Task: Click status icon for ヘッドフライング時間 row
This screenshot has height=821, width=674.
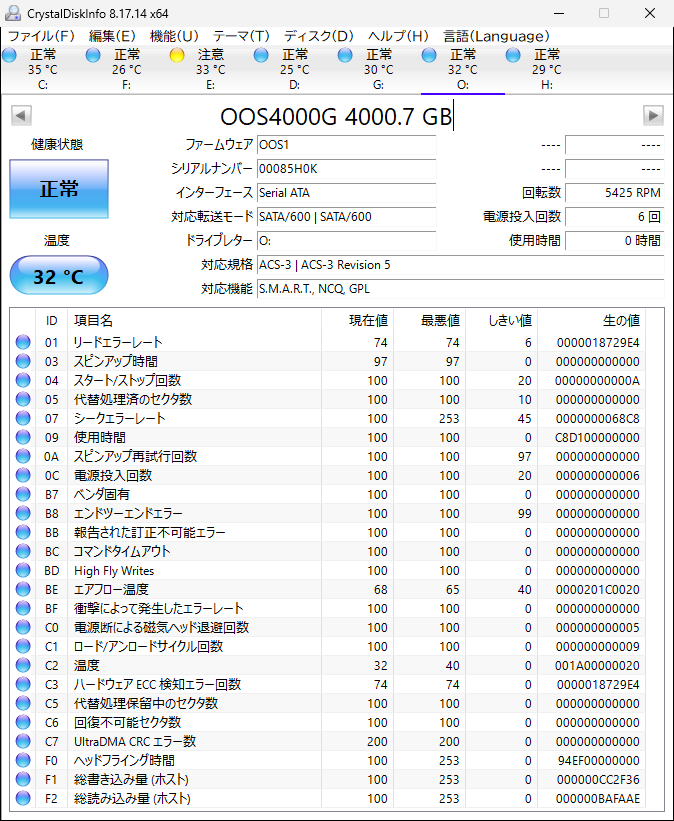Action: [23, 760]
